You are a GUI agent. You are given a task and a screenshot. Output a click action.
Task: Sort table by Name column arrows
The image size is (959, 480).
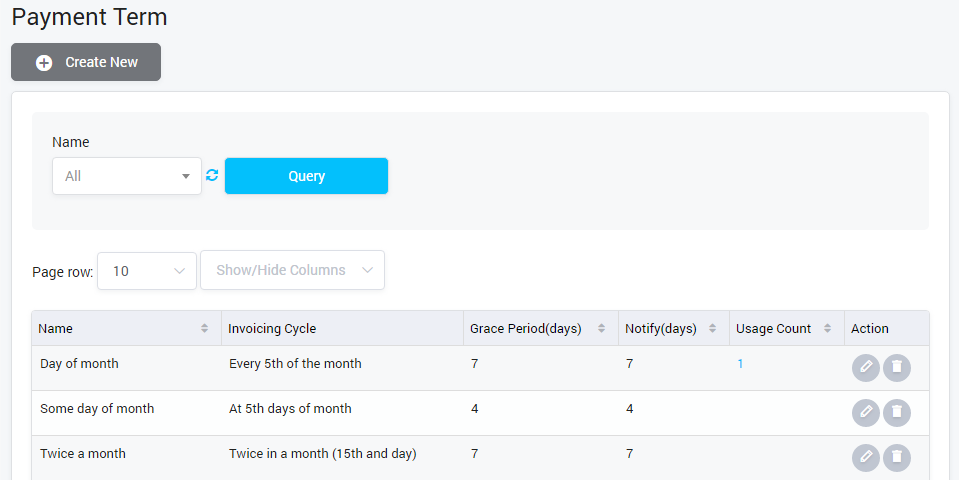[x=204, y=329]
